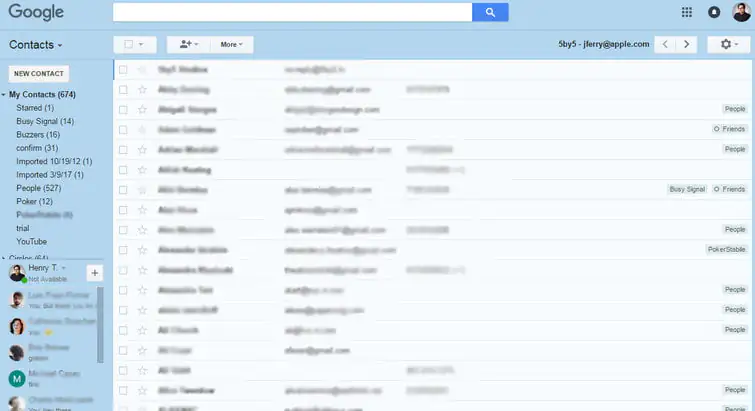Click the People tag on third row
This screenshot has height=411, width=755.
[x=735, y=109]
